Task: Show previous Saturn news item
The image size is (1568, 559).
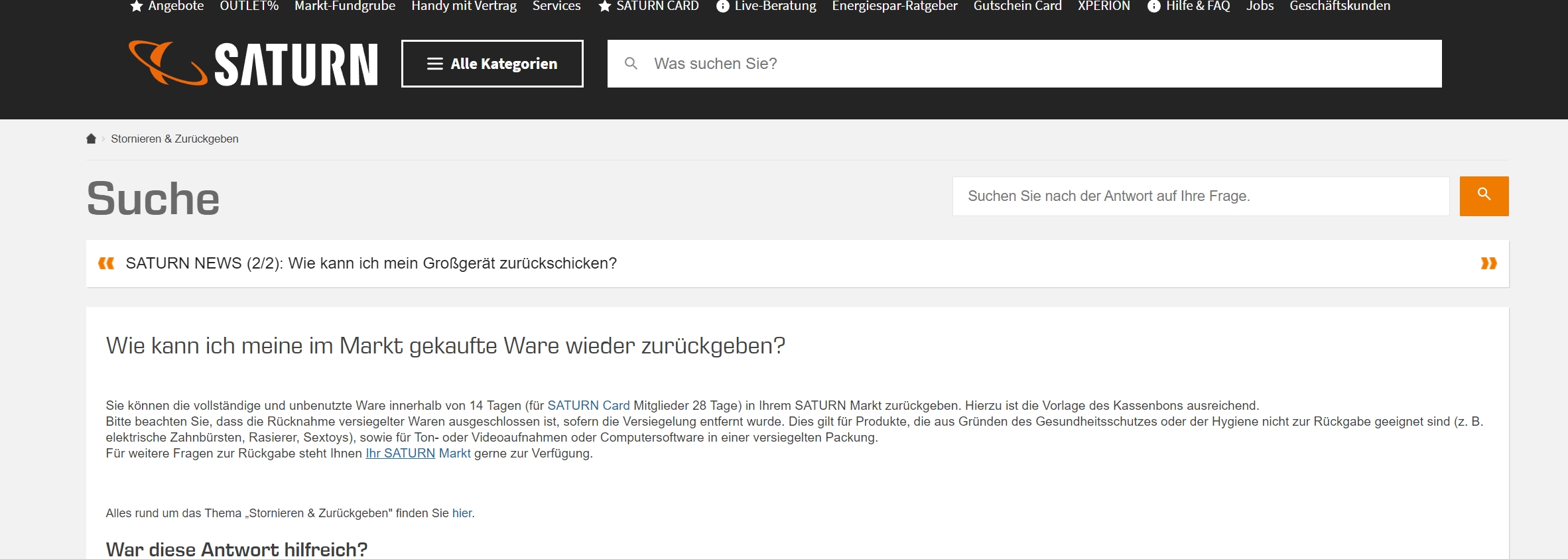Action: pyautogui.click(x=106, y=263)
